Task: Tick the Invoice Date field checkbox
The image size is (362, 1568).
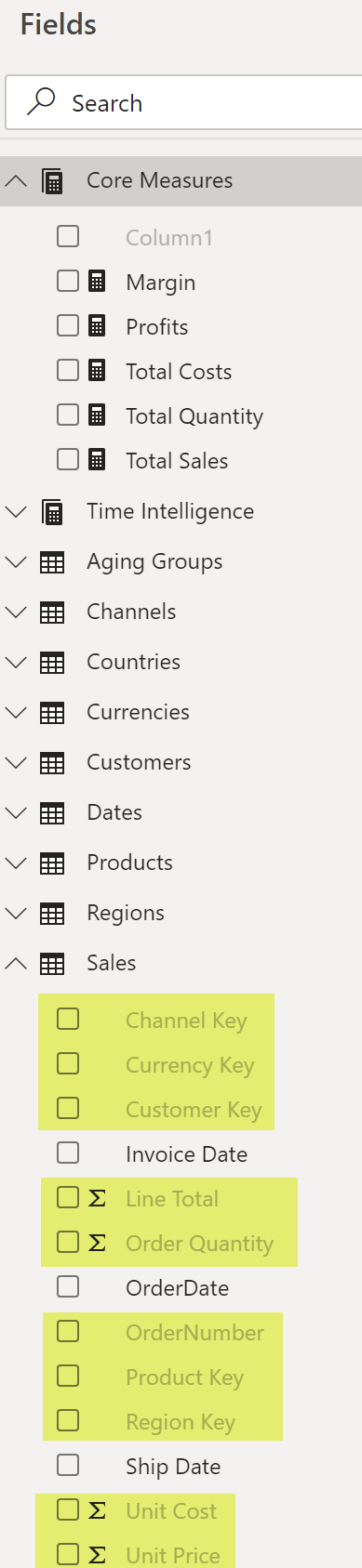Action: (x=68, y=1153)
